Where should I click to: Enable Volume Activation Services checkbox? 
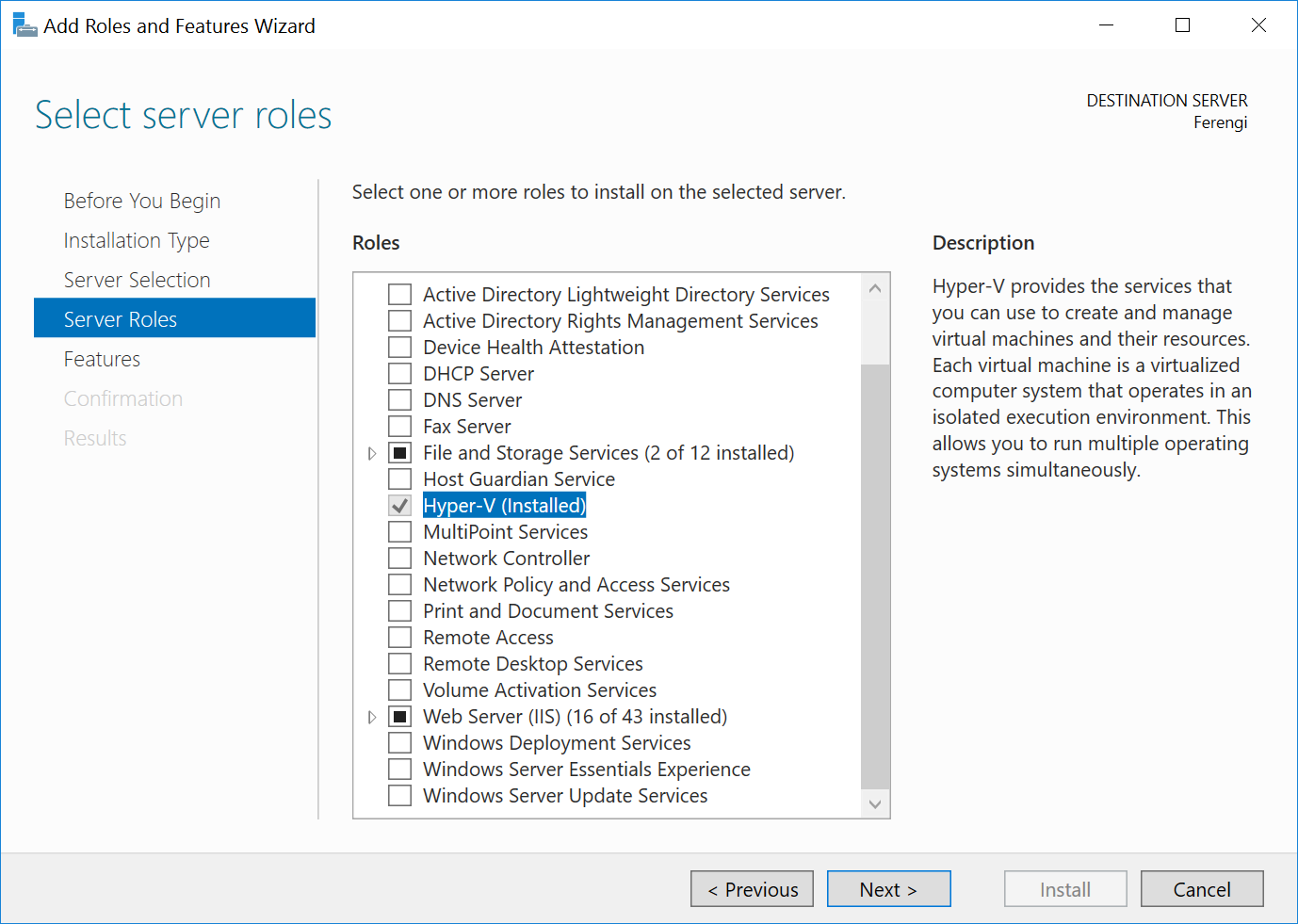coord(400,690)
